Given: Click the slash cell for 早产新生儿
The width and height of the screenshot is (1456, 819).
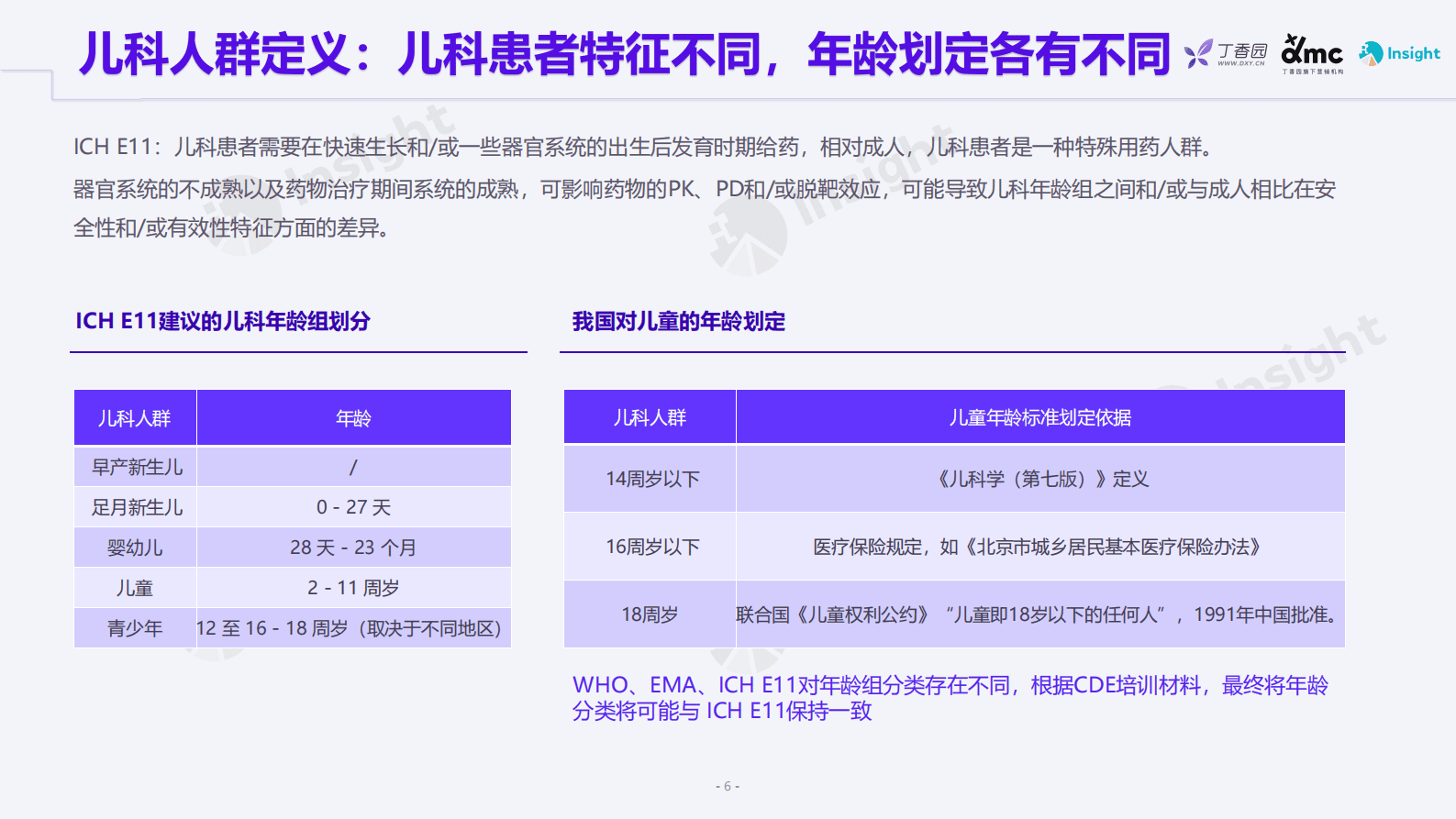Looking at the screenshot, I should tap(353, 467).
